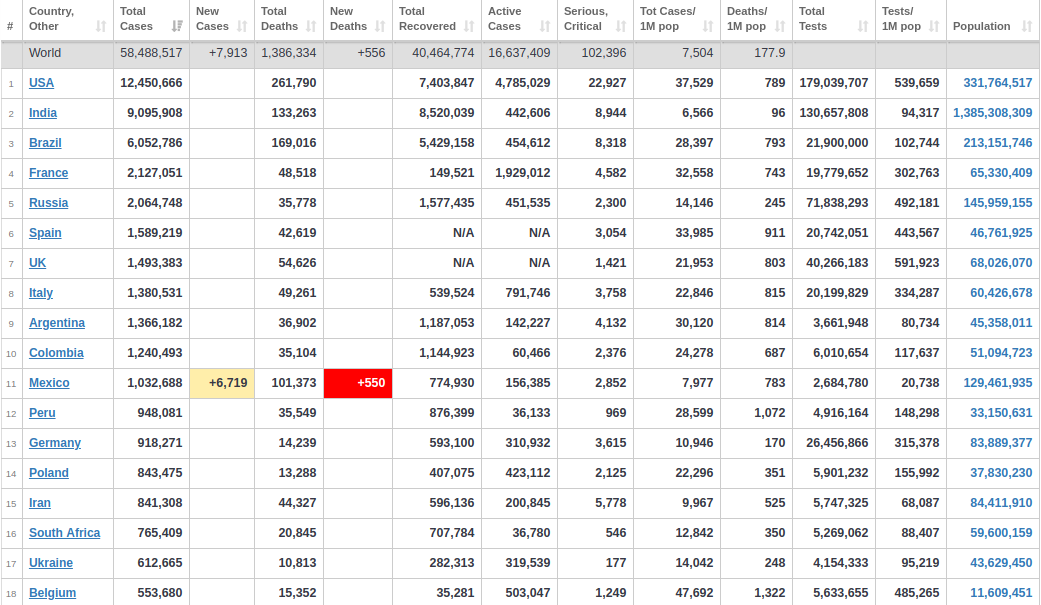This screenshot has height=605, width=1041.
Task: Select USA total deaths 261,790
Action: tap(293, 83)
